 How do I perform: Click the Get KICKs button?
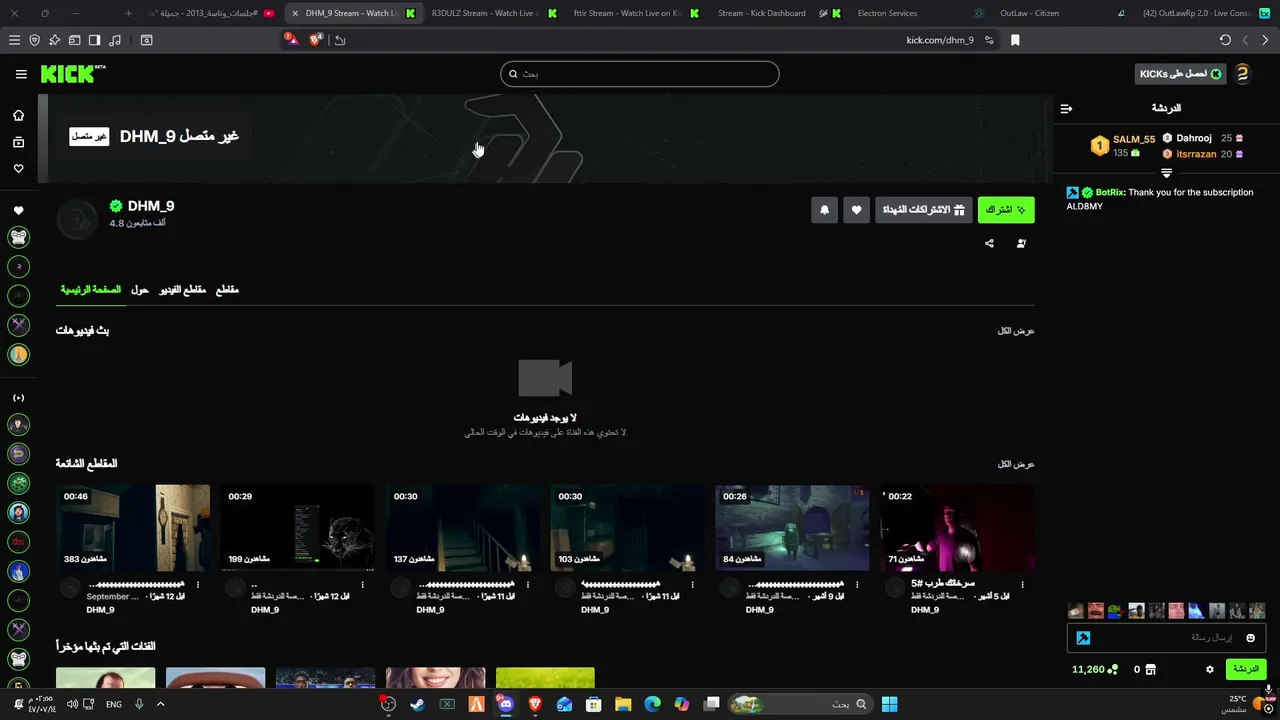1181,74
